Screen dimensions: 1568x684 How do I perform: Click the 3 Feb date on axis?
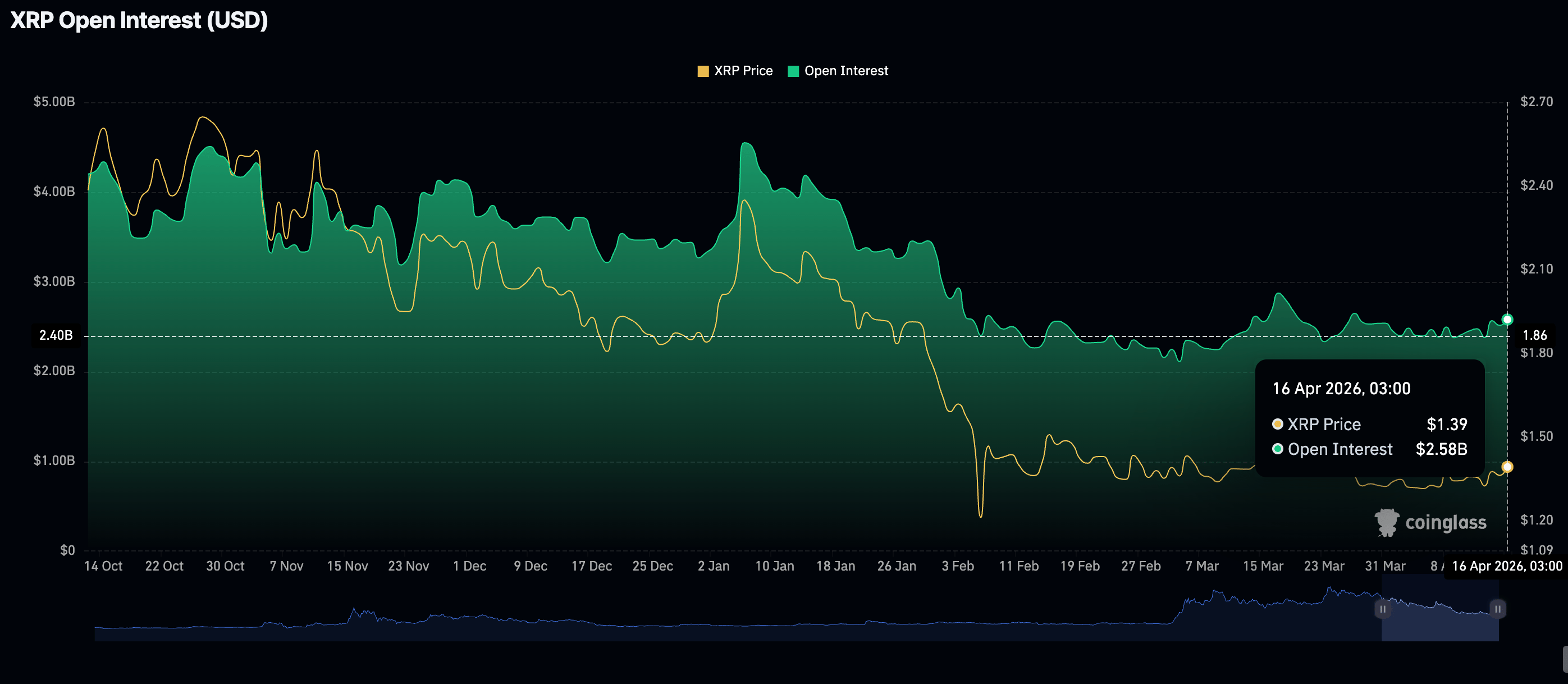tap(958, 567)
